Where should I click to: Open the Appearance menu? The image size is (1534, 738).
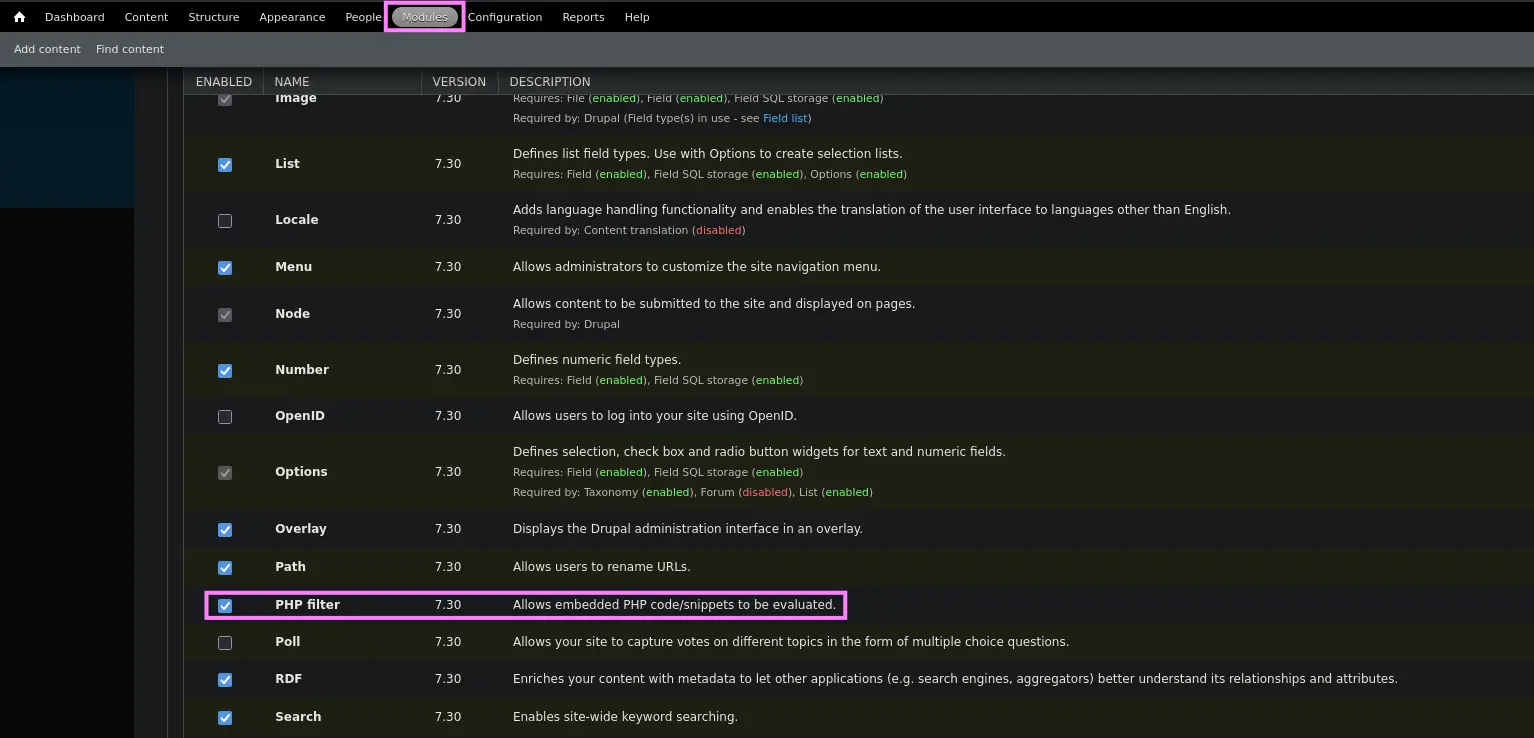point(292,17)
